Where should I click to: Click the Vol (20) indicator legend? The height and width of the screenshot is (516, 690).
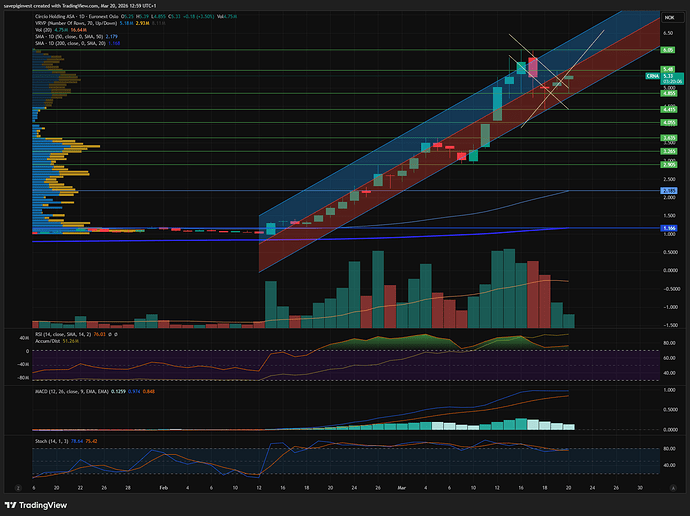click(44, 31)
